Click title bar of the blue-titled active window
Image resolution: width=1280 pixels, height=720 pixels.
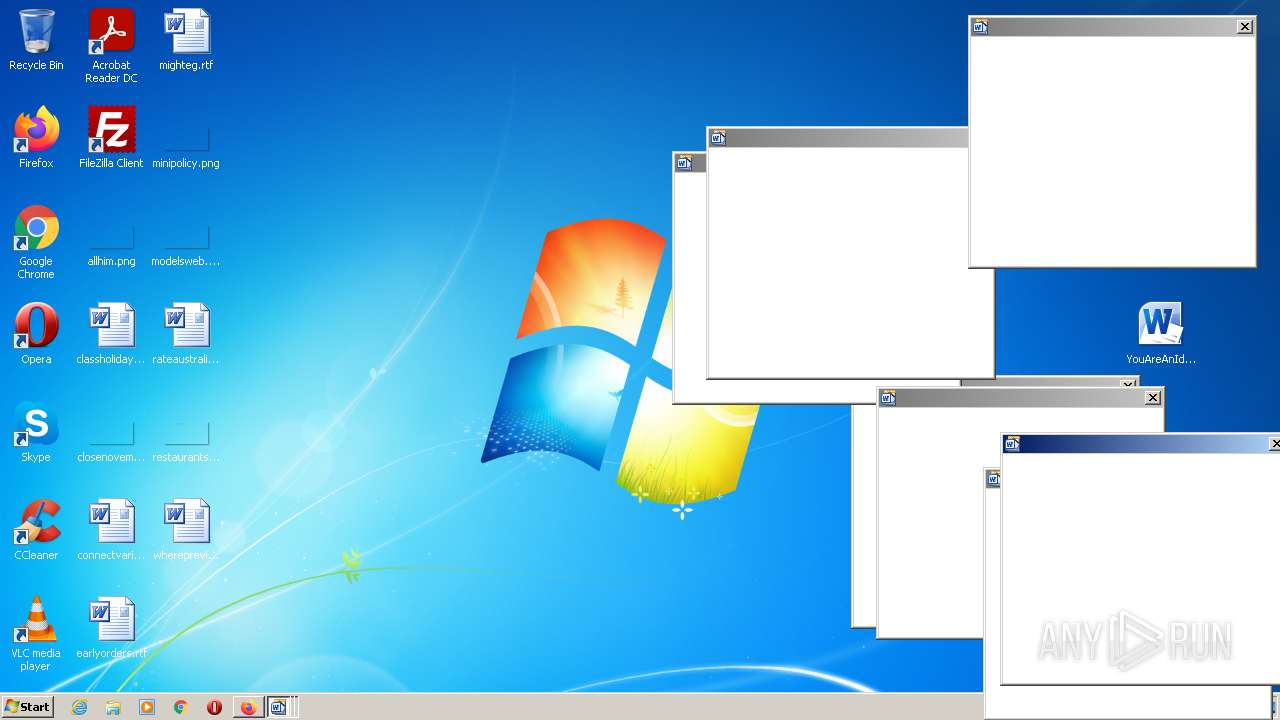pyautogui.click(x=1141, y=444)
